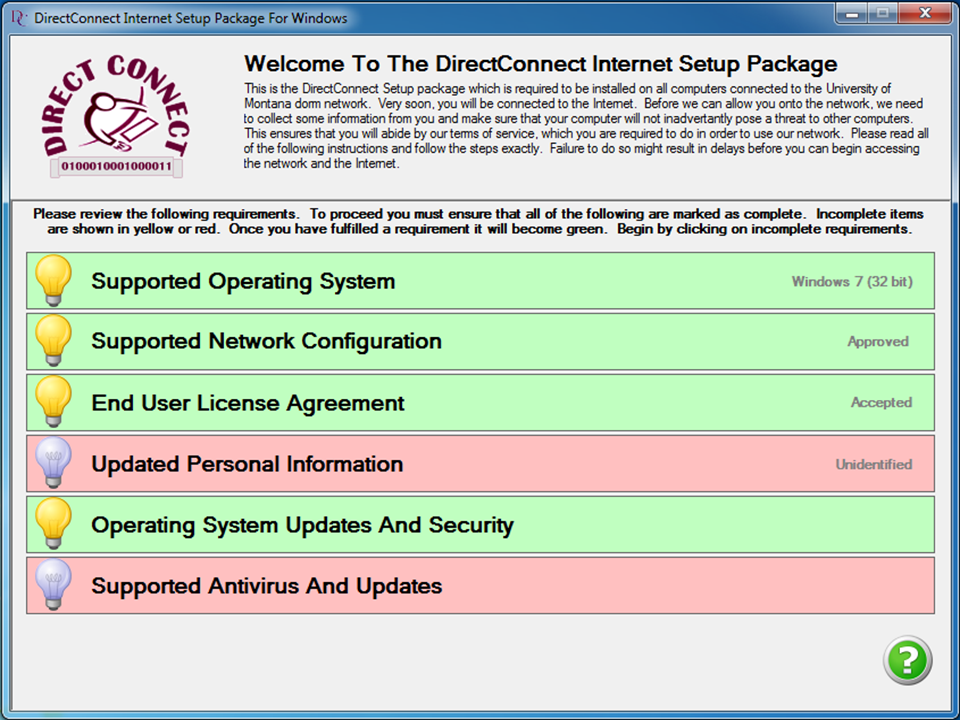Viewport: 960px width, 720px height.
Task: Open the End User License Agreement requirement
Action: tap(481, 402)
